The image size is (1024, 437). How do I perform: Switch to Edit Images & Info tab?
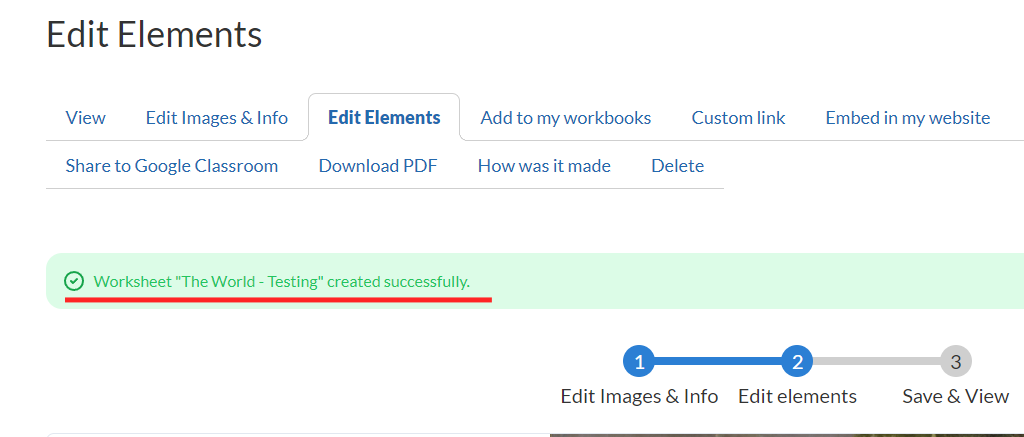tap(217, 118)
